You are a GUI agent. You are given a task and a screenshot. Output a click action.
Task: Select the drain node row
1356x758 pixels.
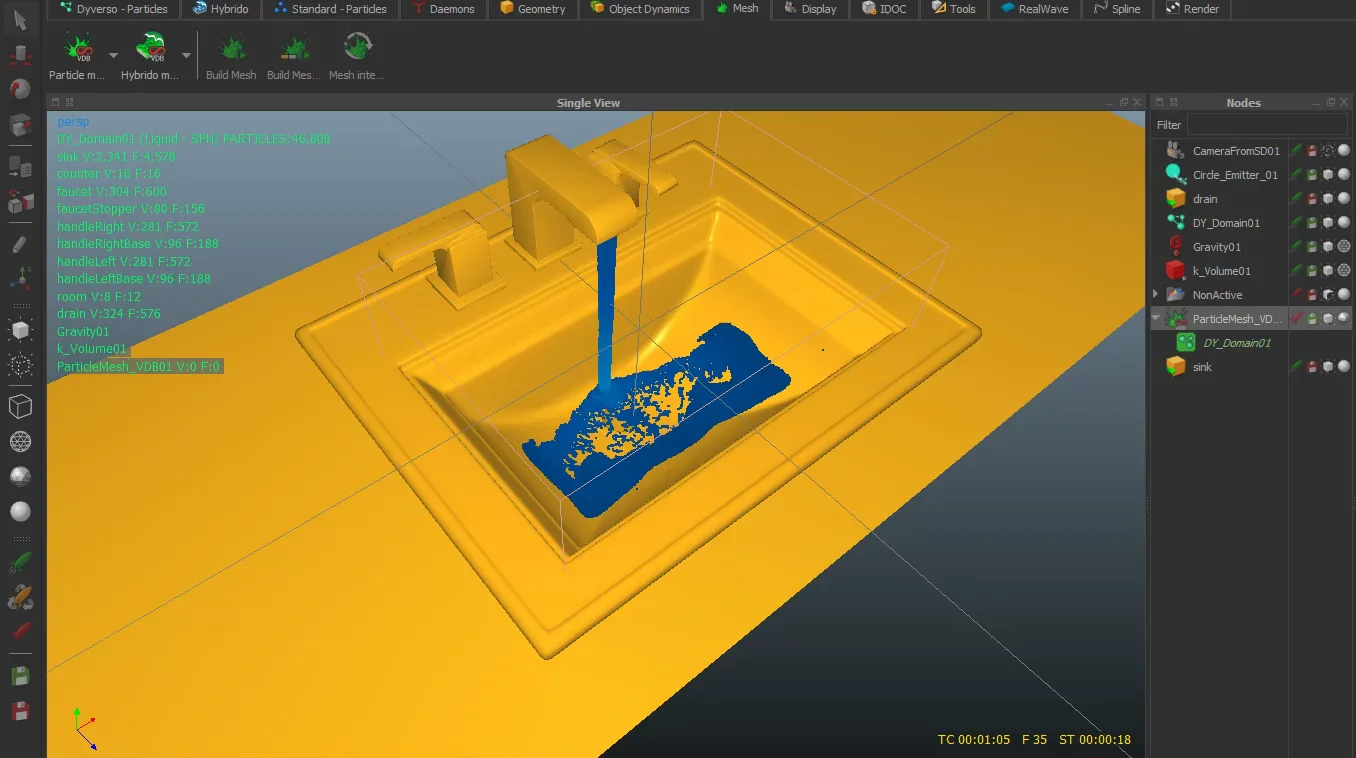click(1253, 198)
